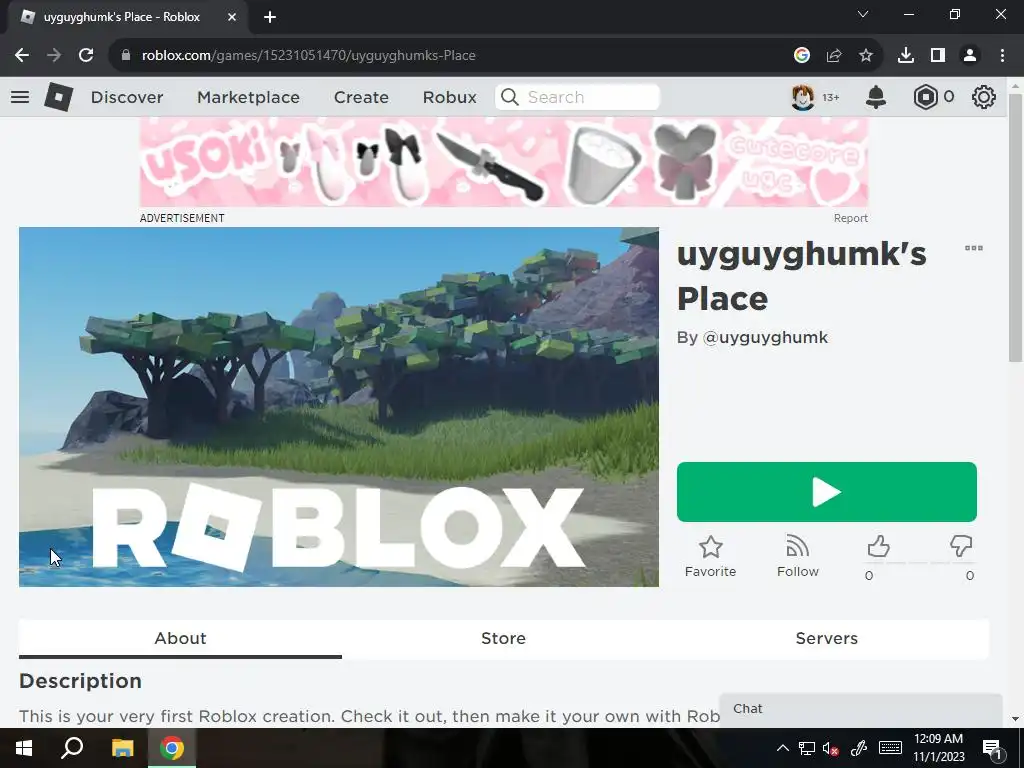Open the settings gear menu
The width and height of the screenshot is (1024, 768).
(x=984, y=97)
